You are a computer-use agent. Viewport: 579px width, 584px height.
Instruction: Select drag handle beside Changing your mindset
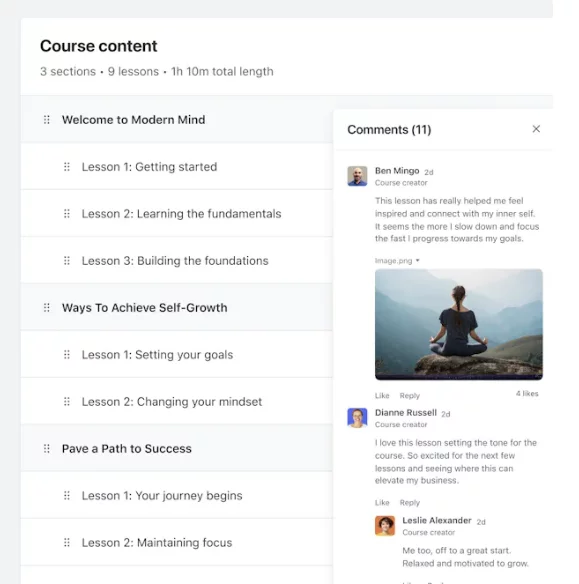click(x=67, y=402)
